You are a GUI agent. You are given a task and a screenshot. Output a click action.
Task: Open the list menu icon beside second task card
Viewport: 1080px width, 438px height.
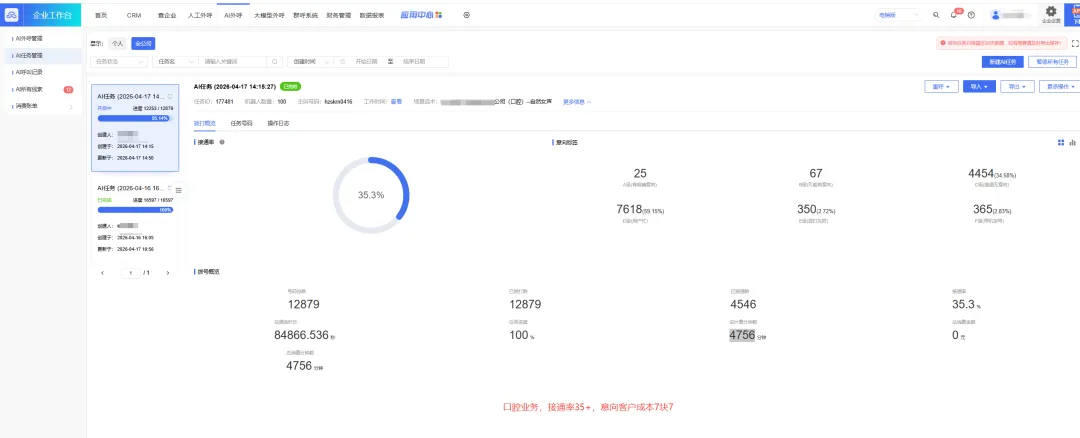click(x=179, y=190)
